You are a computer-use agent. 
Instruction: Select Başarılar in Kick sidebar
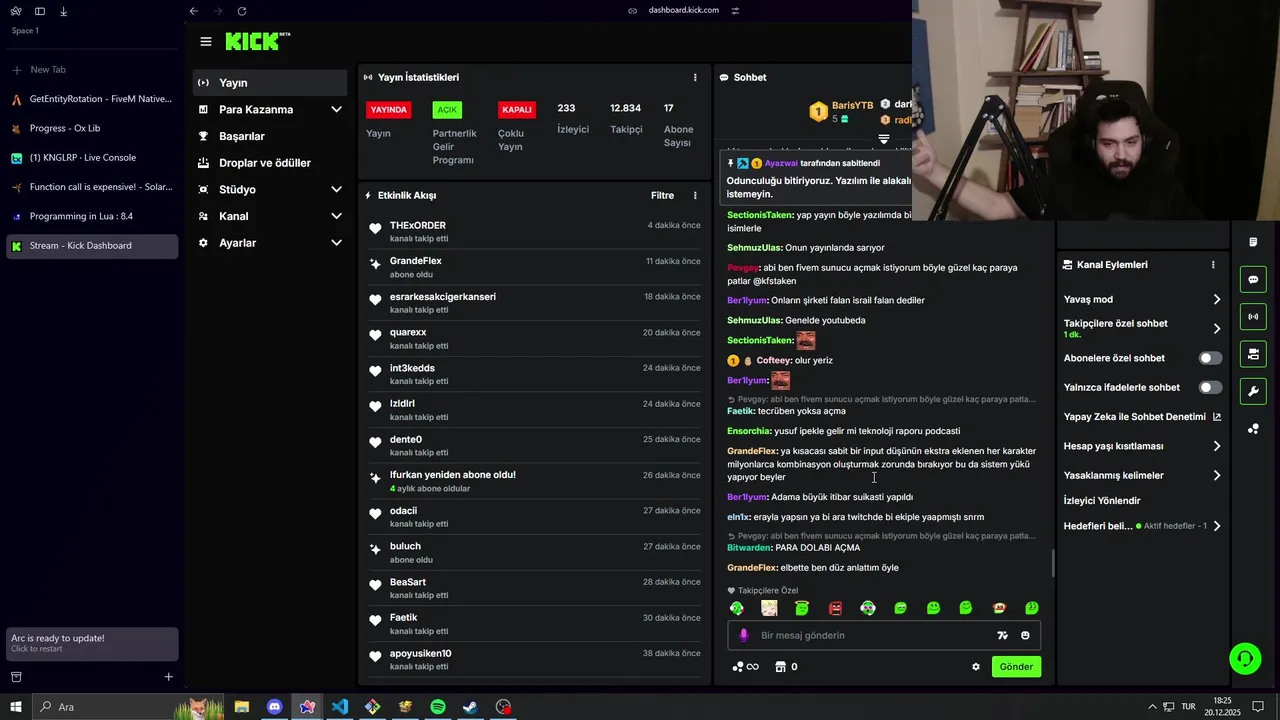click(270, 136)
